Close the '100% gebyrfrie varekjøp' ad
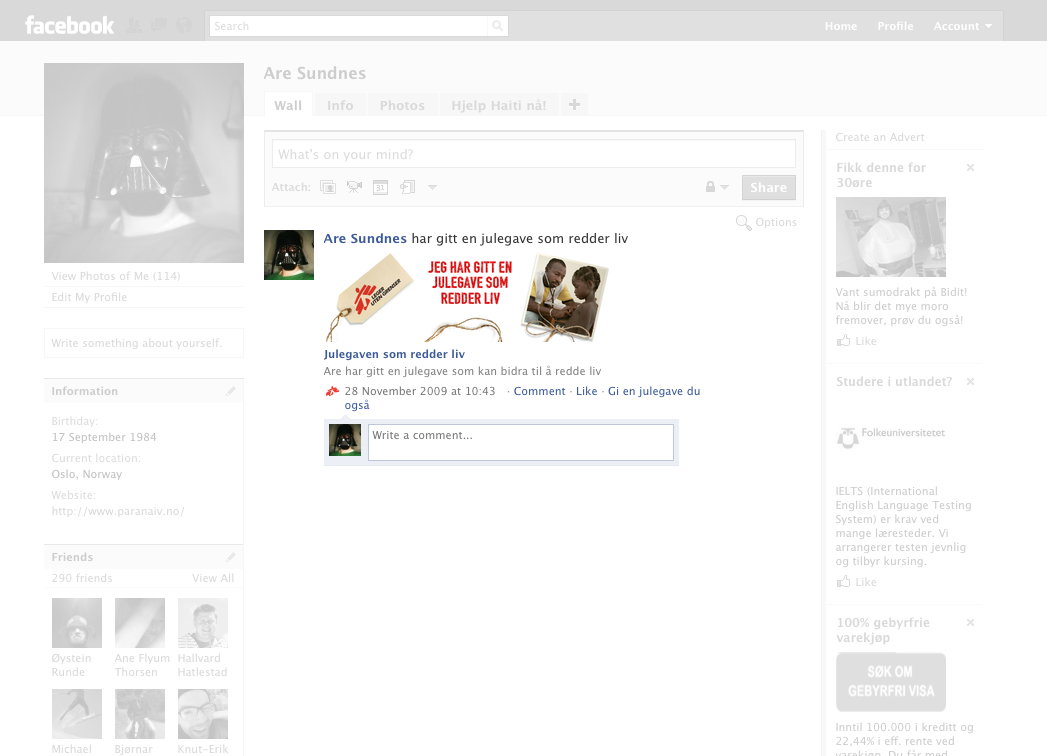The height and width of the screenshot is (756, 1047). pos(970,622)
